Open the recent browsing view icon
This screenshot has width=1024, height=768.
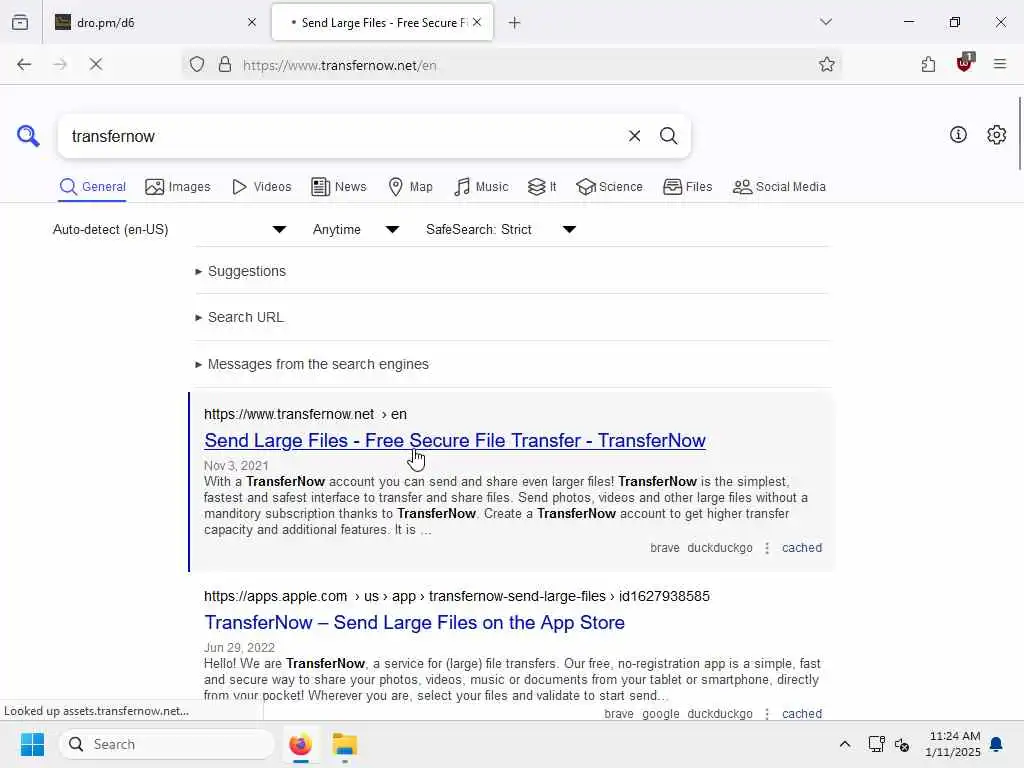tap(20, 22)
